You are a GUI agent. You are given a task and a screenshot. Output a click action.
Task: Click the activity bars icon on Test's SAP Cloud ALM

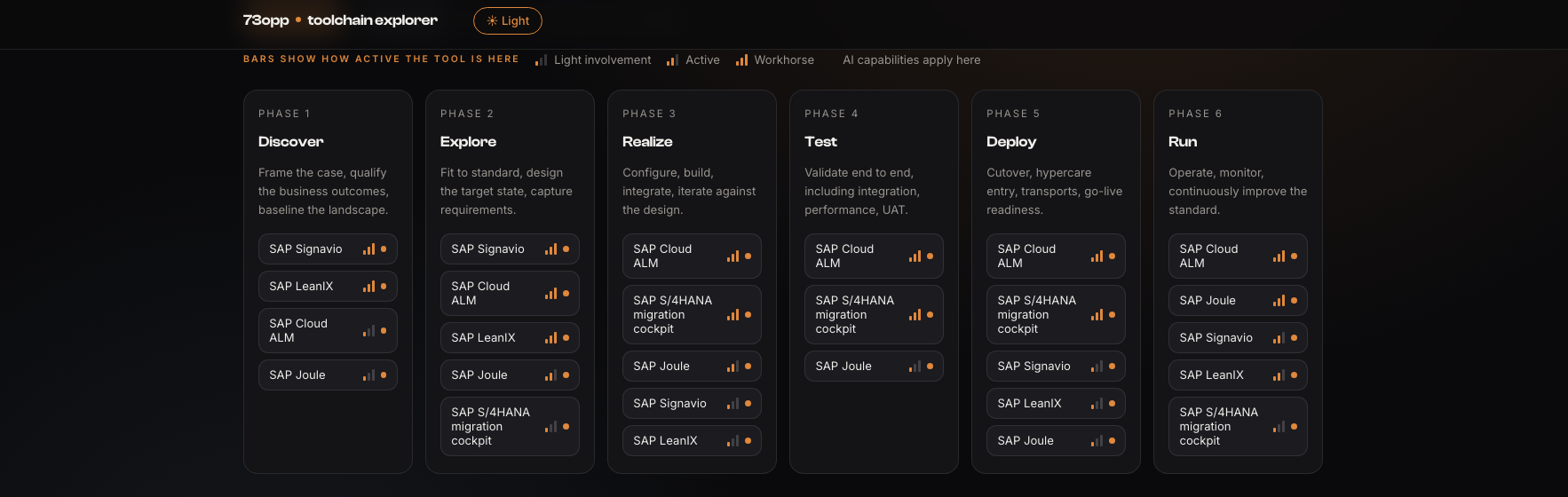pos(915,256)
